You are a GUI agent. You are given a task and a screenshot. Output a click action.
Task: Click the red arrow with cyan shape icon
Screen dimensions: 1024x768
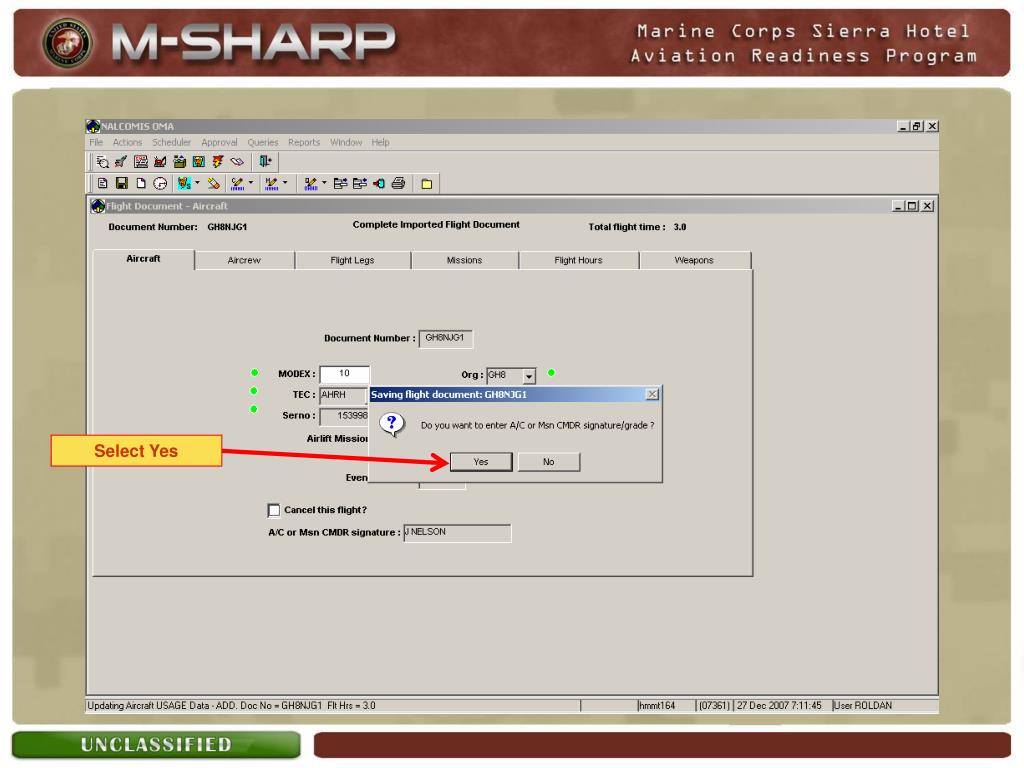[x=379, y=184]
